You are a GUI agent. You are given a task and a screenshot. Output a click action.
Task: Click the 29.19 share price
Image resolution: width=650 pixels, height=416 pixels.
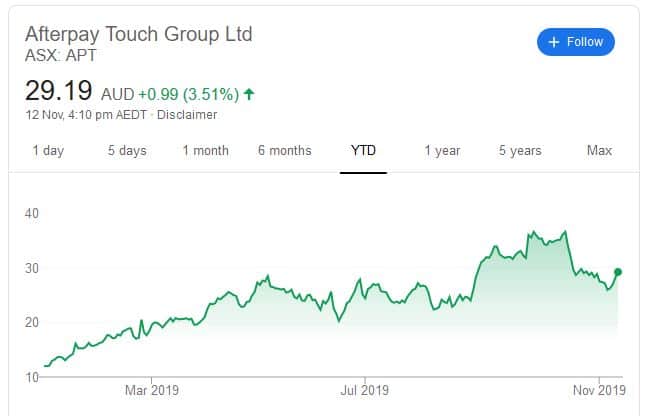coord(59,91)
